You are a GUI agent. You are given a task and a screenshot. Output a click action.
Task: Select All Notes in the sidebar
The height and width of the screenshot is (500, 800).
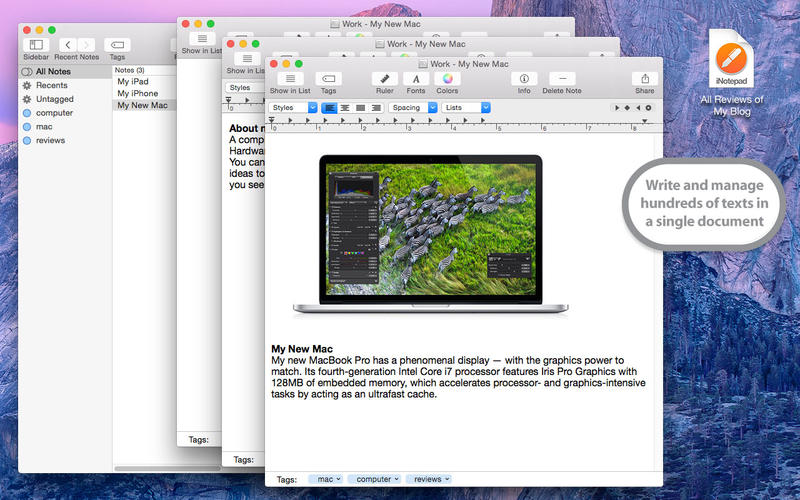pyautogui.click(x=54, y=72)
